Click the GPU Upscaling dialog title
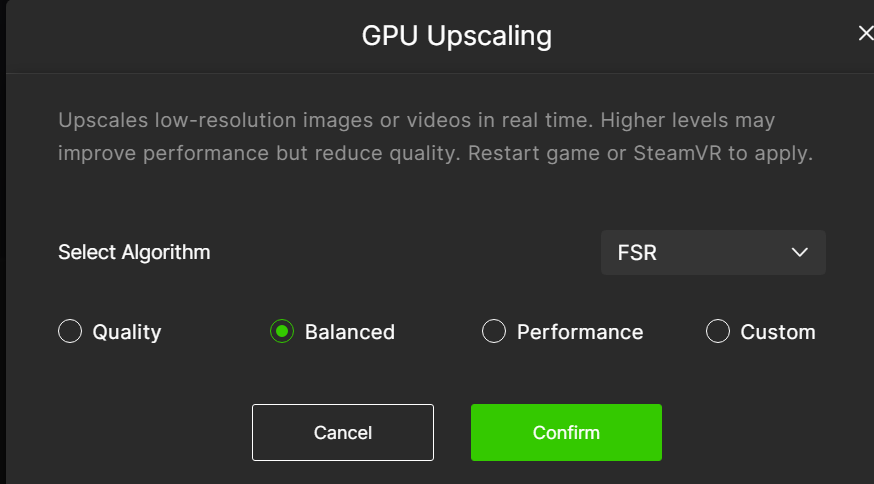This screenshot has width=874, height=484. [x=456, y=37]
